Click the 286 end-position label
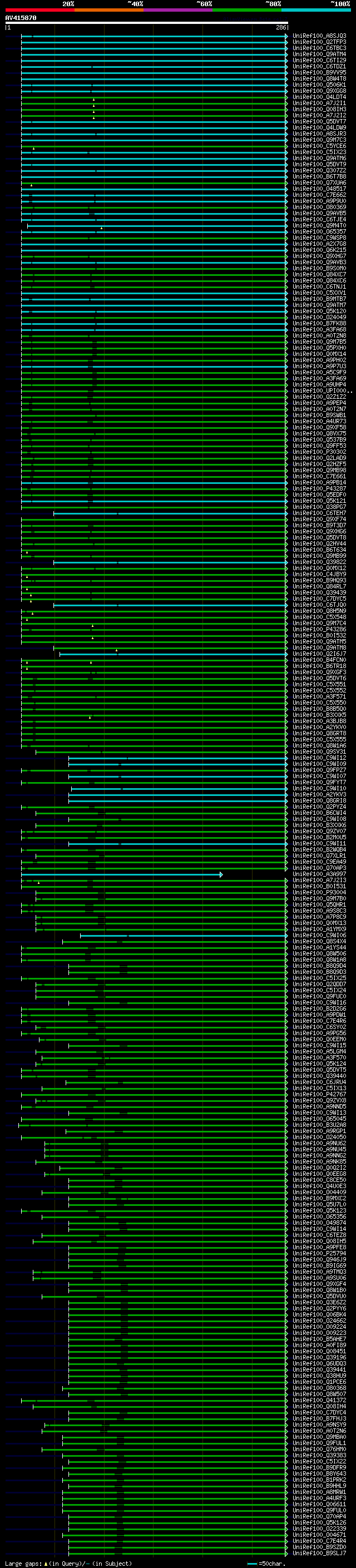 point(281,28)
